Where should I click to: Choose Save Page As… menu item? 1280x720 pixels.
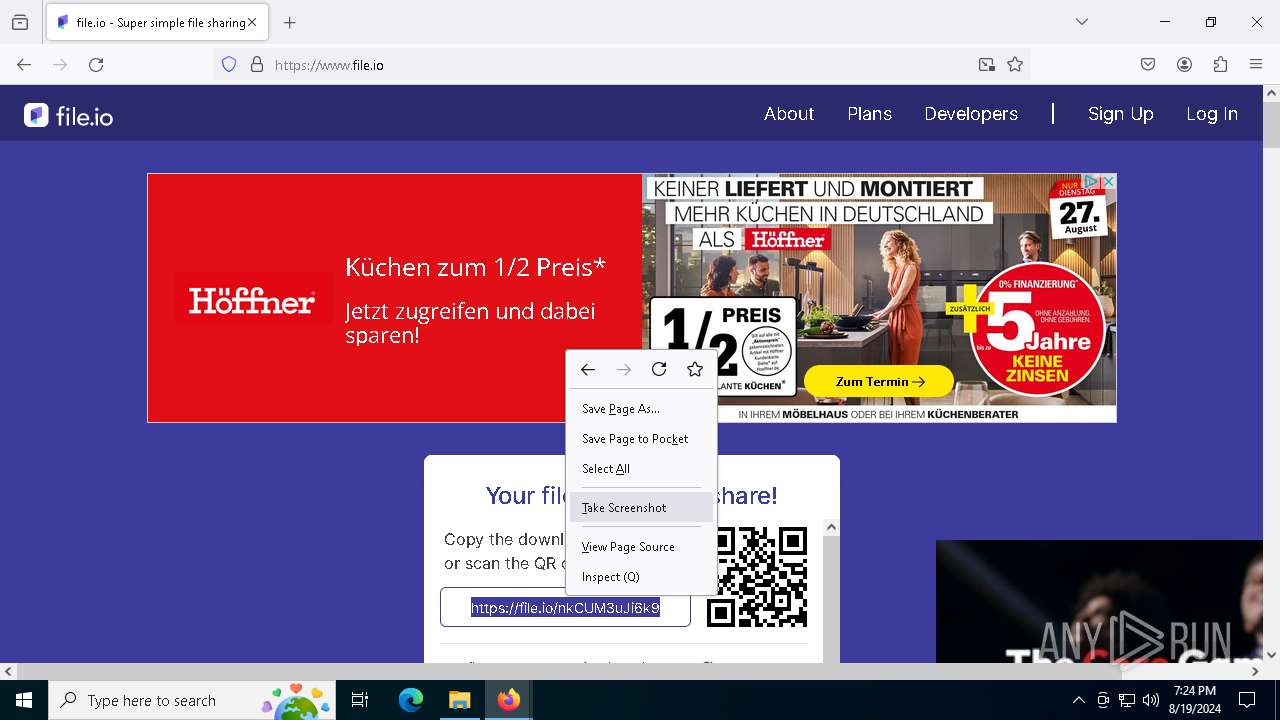click(x=641, y=409)
